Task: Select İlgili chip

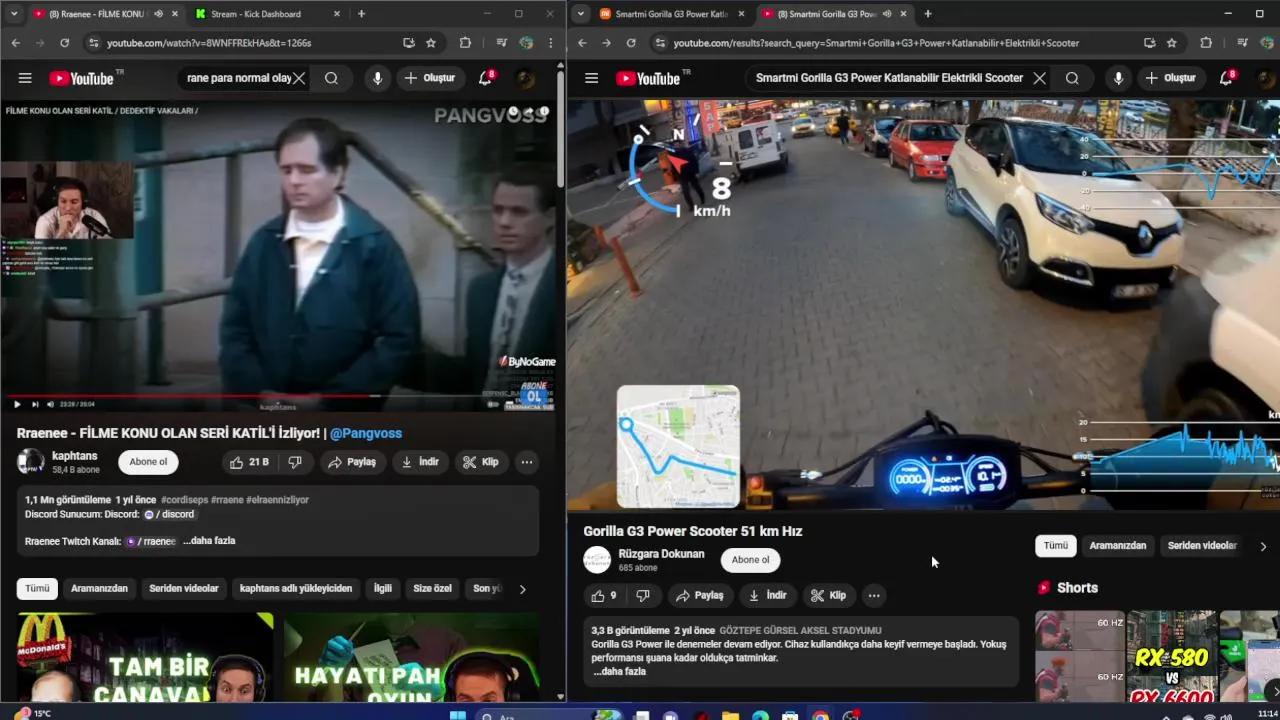Action: [x=383, y=589]
